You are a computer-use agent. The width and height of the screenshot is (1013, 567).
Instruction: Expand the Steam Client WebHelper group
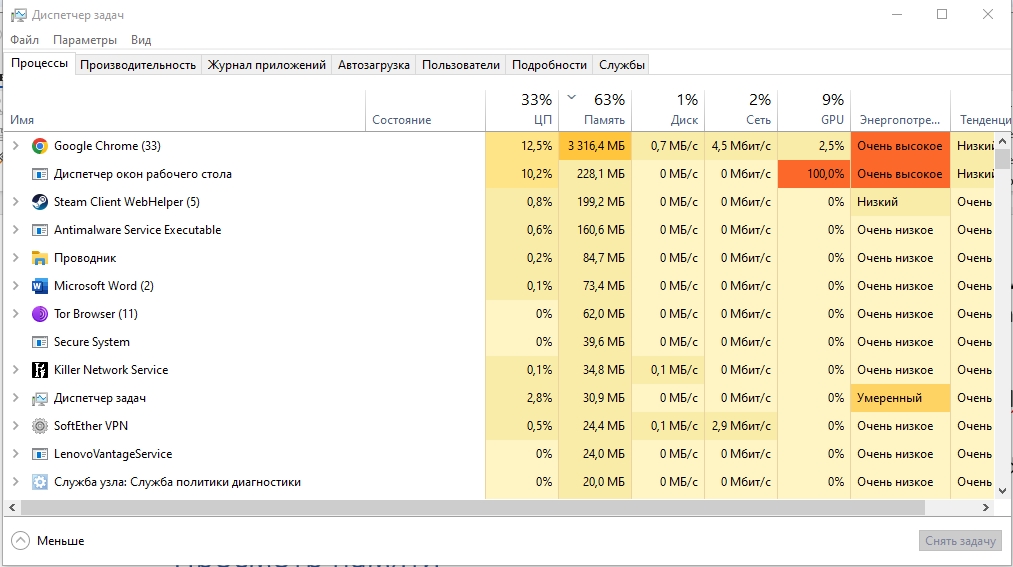[16, 202]
